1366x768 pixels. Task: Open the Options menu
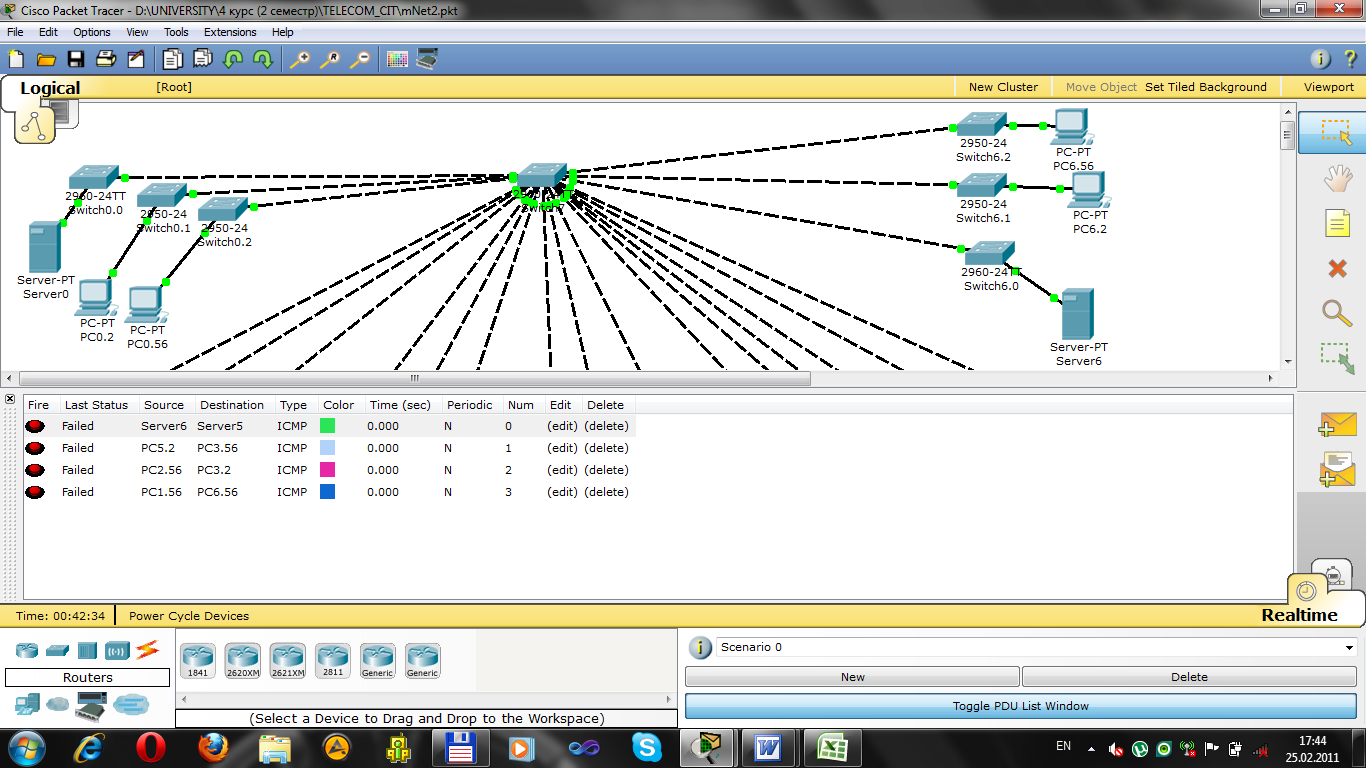[x=92, y=32]
